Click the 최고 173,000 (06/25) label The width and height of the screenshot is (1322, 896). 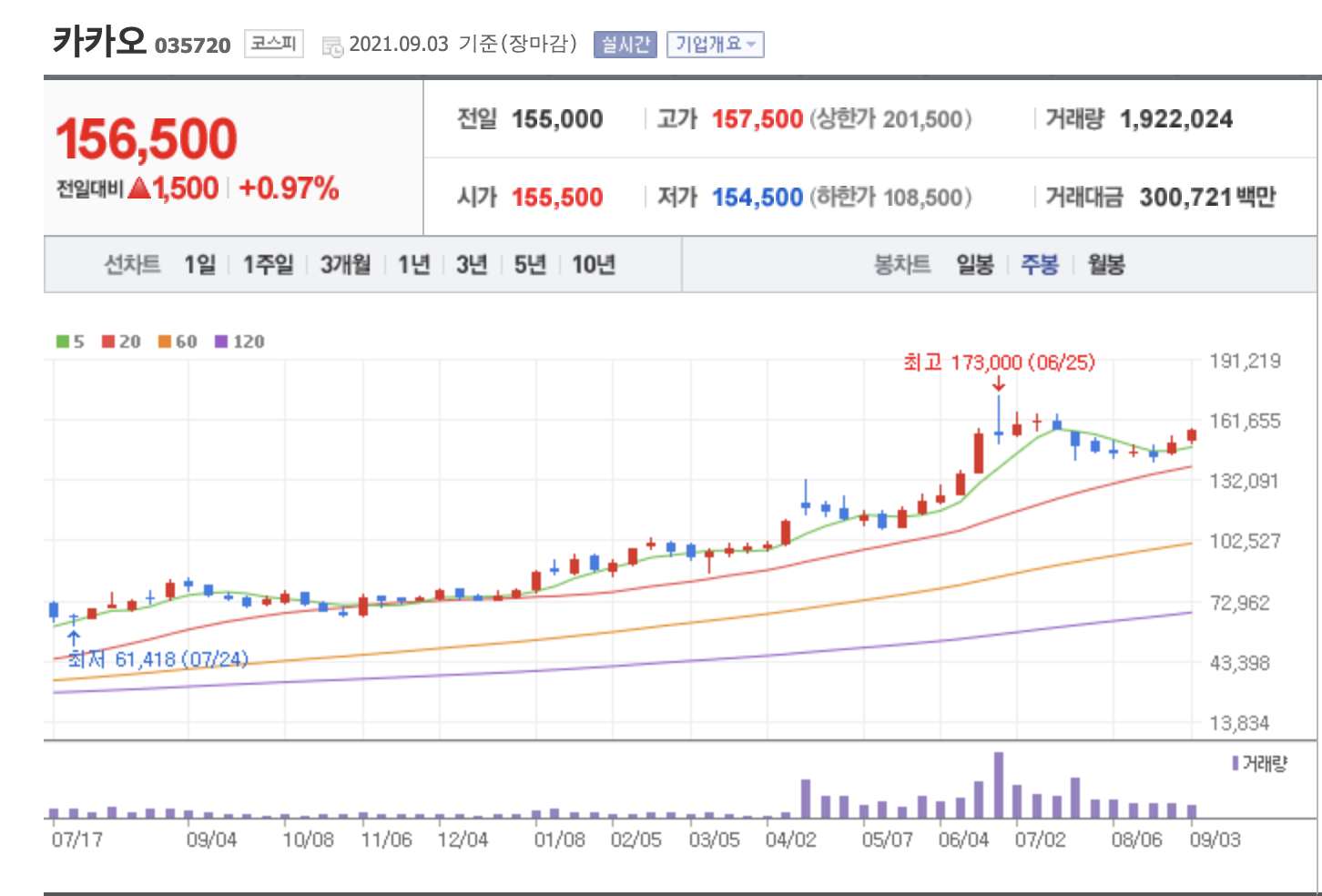click(x=999, y=362)
